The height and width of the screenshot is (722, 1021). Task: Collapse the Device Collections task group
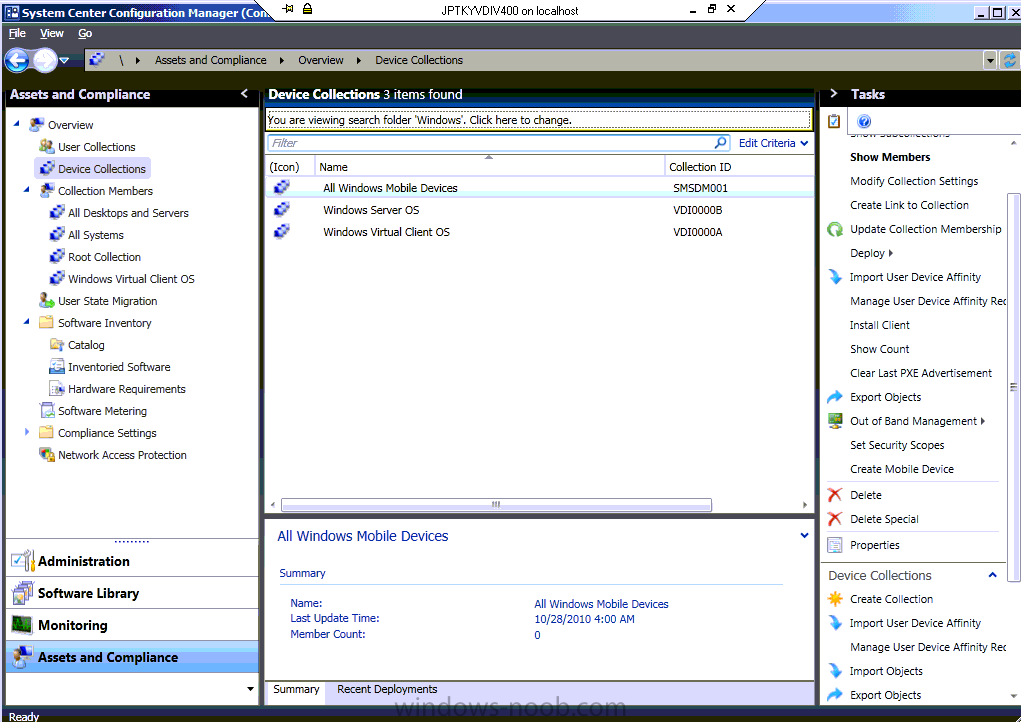[x=992, y=575]
